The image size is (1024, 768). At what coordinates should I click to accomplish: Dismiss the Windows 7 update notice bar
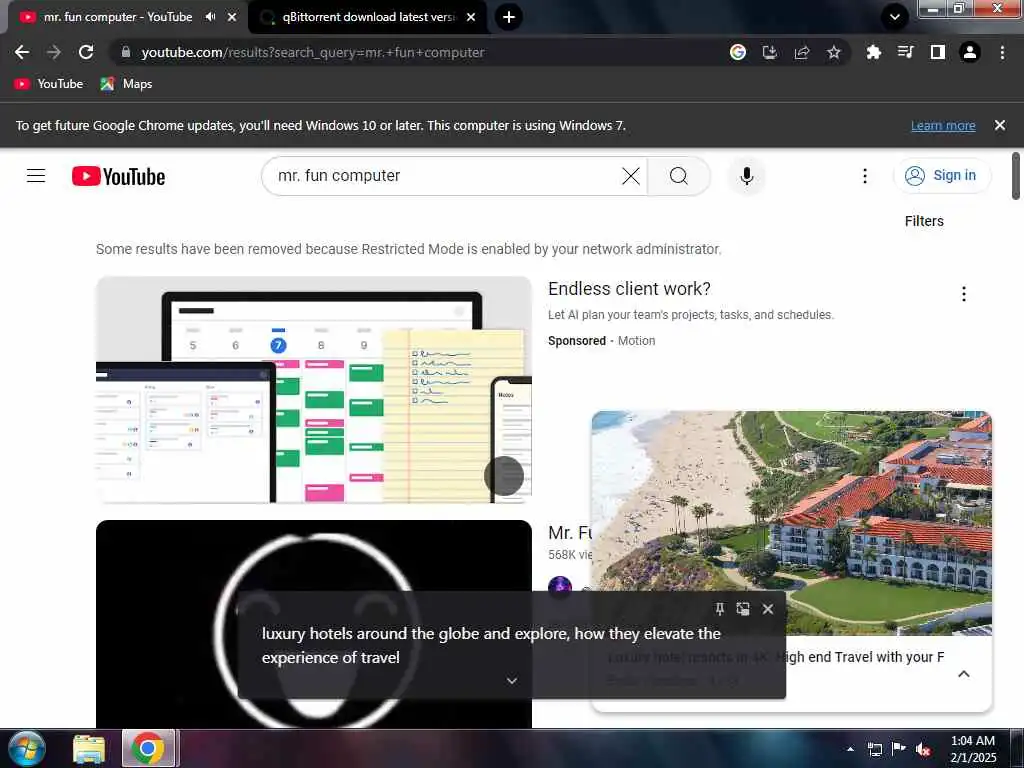tap(999, 125)
